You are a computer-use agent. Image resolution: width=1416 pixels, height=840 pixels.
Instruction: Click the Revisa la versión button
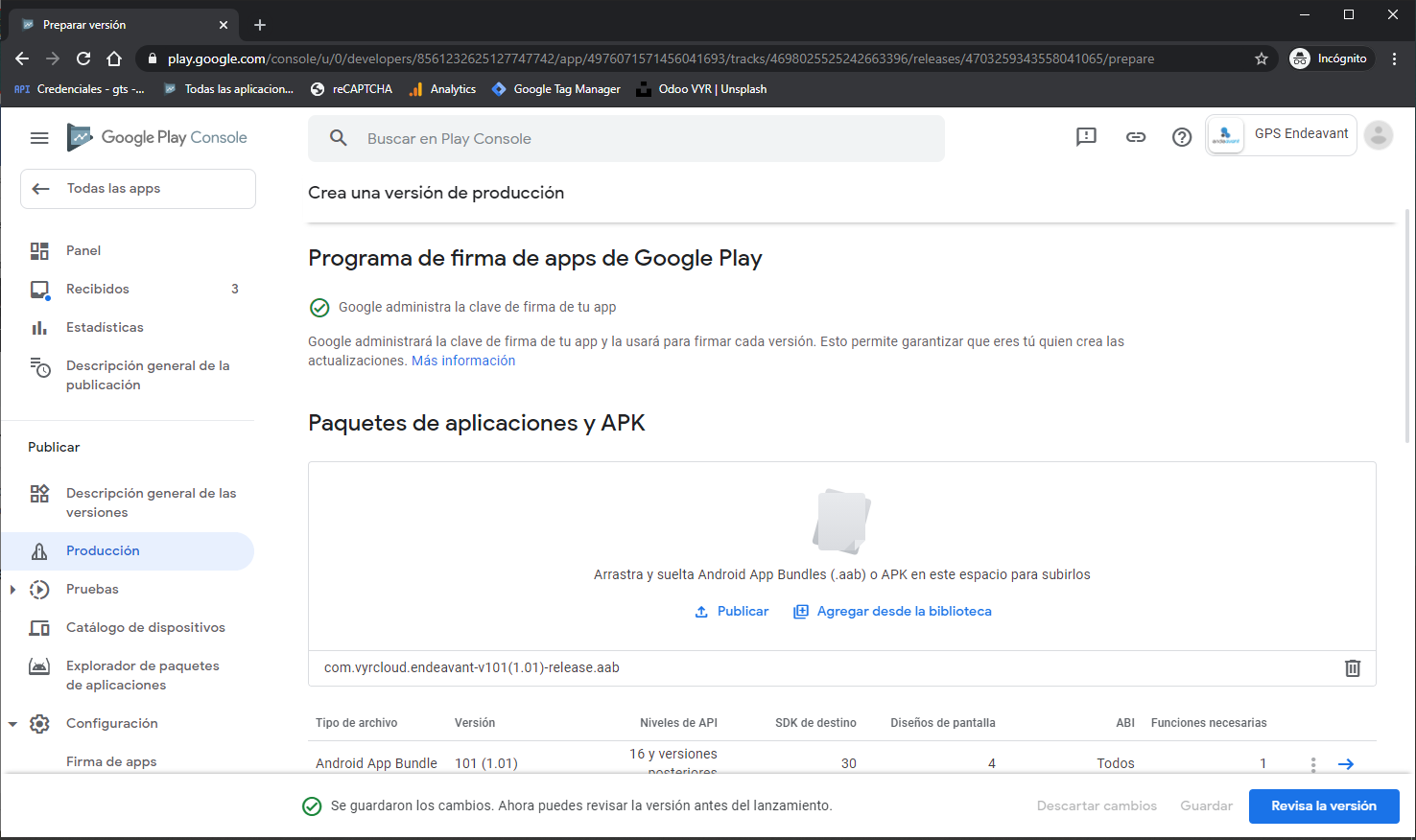[1323, 805]
